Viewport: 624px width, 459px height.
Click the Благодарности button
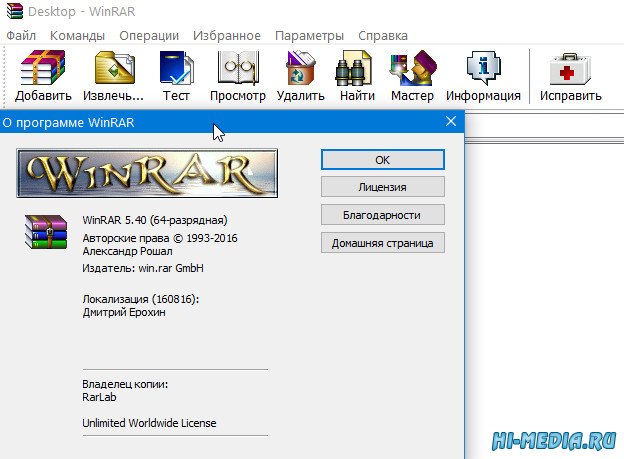point(382,215)
